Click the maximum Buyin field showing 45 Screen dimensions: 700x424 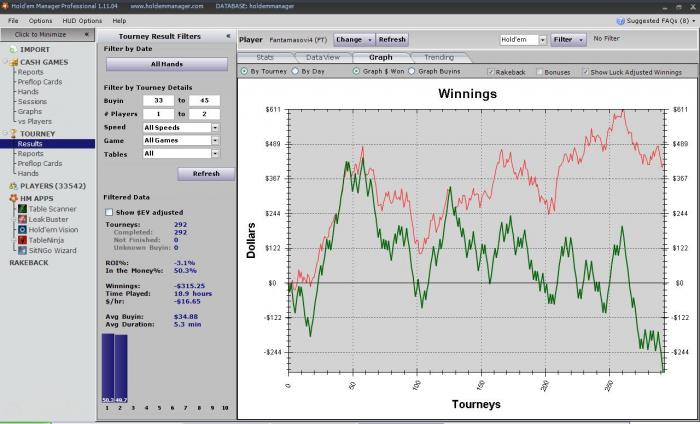[x=204, y=101]
